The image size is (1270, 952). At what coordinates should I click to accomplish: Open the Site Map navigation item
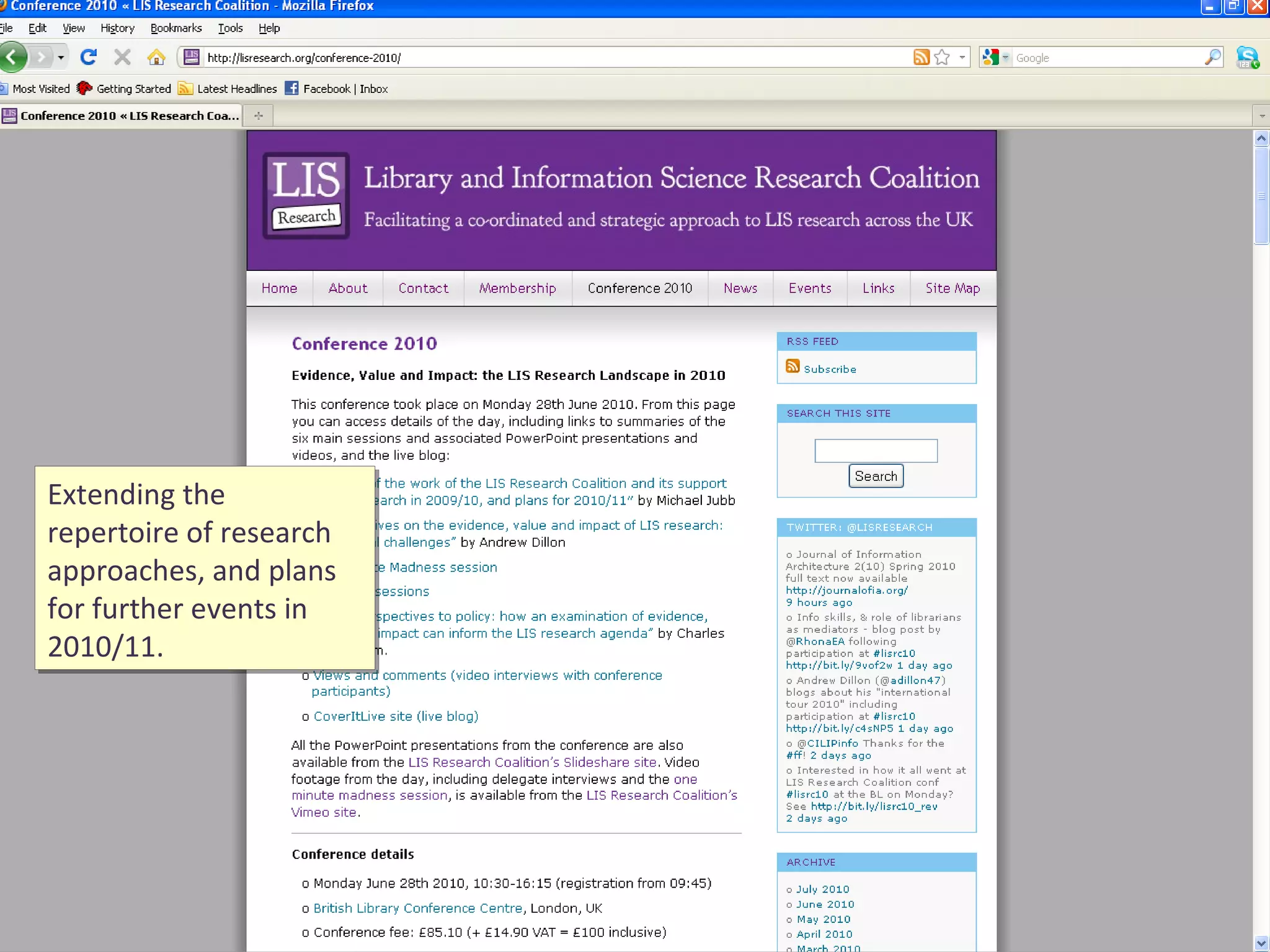pos(953,289)
